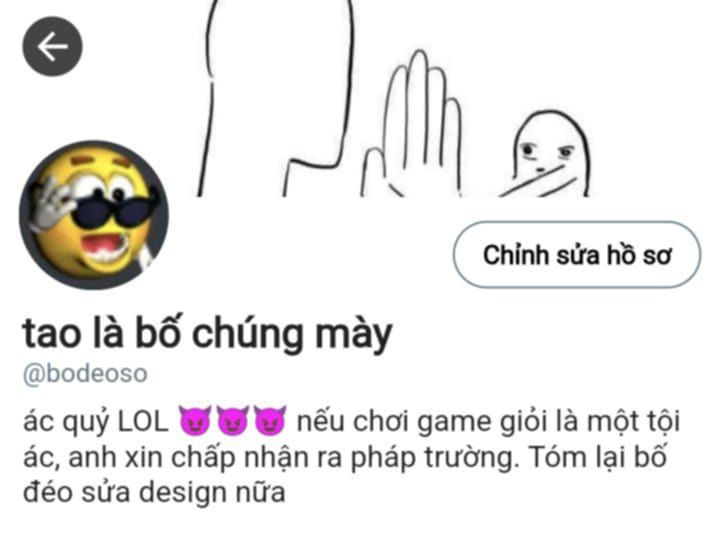
Task: Open the sunglasses emoji profile avatar
Action: pos(94,215)
